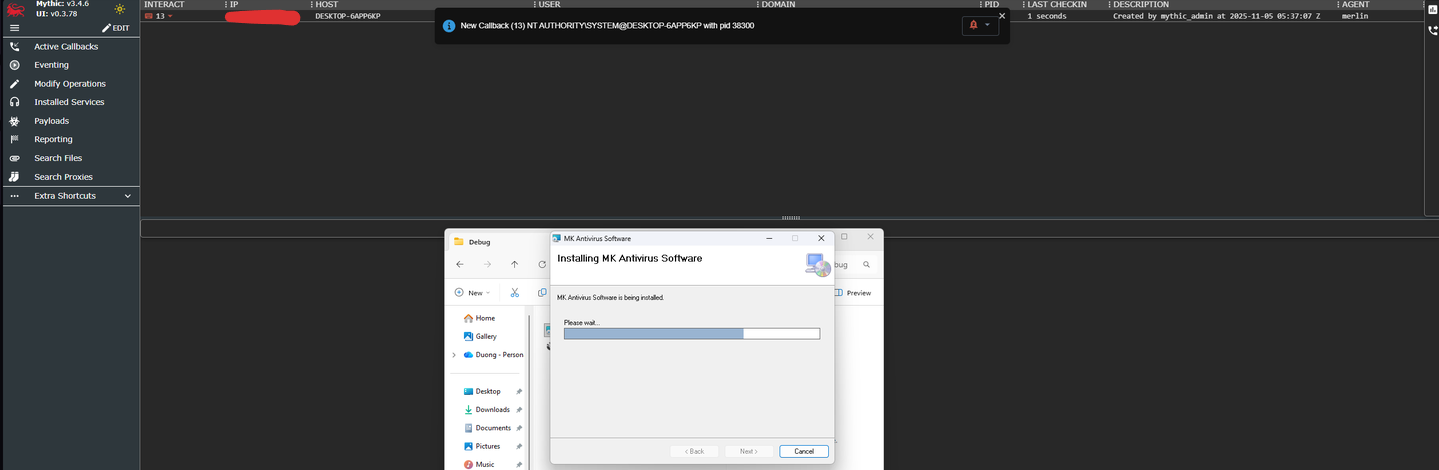Open the hamburger menu in Mythic sidebar
1439x470 pixels.
14,28
